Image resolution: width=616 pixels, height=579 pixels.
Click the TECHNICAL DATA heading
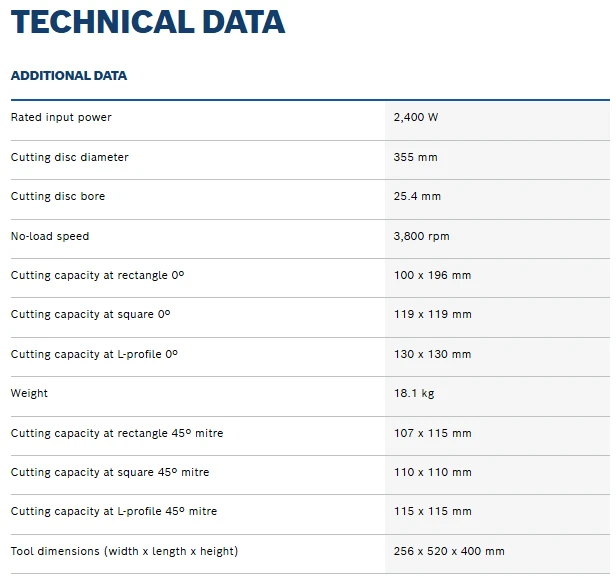coord(148,22)
